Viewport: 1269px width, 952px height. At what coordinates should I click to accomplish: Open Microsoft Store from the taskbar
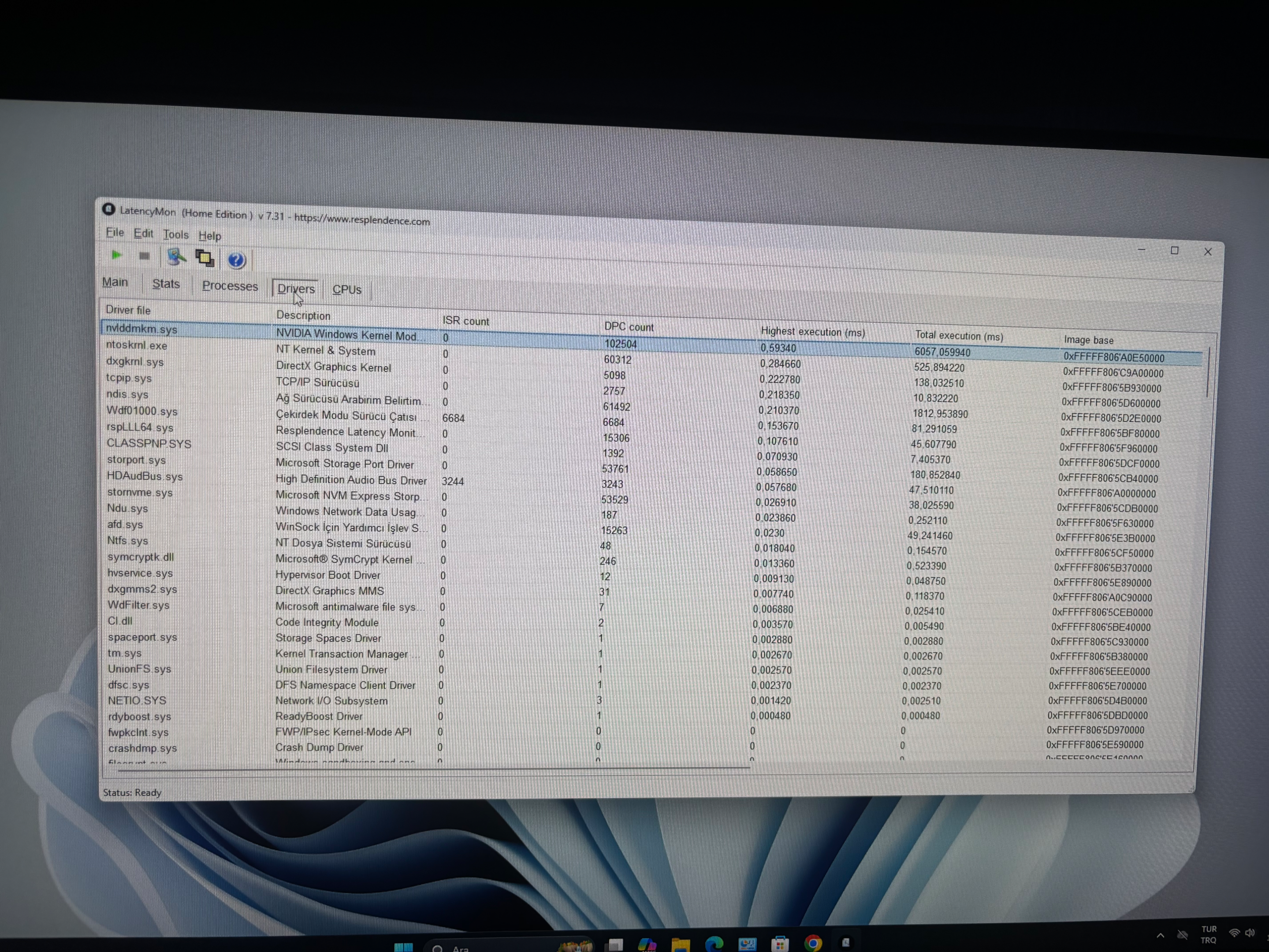(780, 944)
